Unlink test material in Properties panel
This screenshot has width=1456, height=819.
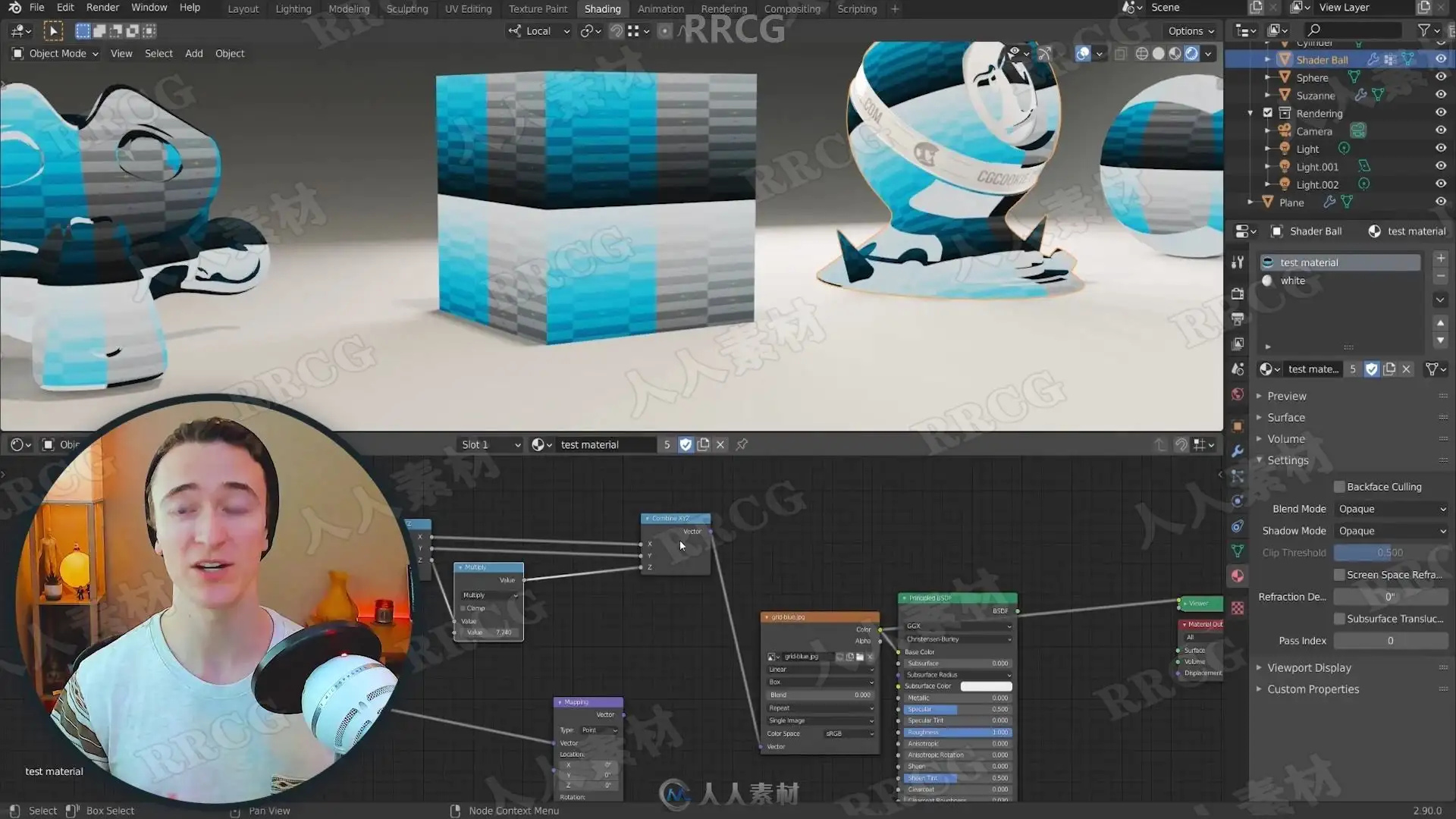(x=1406, y=369)
